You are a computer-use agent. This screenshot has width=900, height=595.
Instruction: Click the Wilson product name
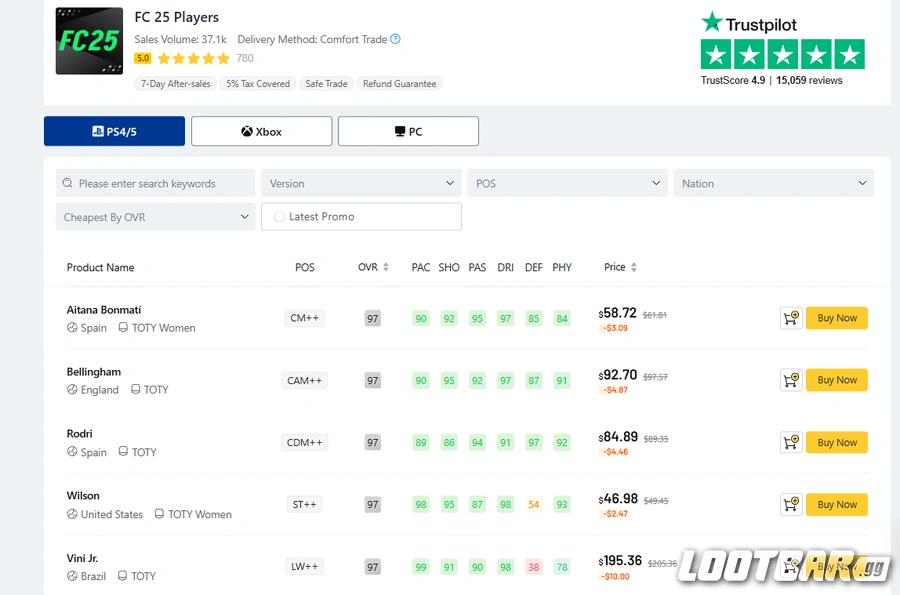pyautogui.click(x=83, y=496)
